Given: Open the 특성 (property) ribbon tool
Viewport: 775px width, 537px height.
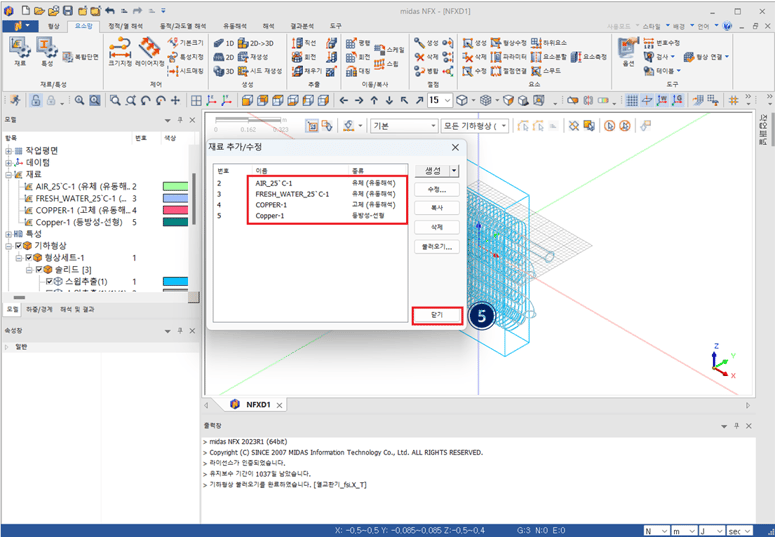Looking at the screenshot, I should (47, 51).
